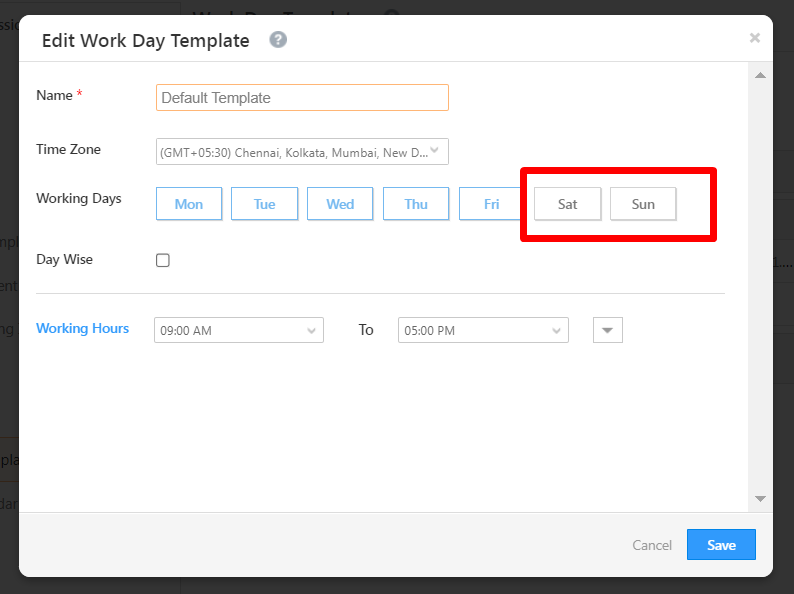Open the Time Zone dropdown

coord(302,152)
